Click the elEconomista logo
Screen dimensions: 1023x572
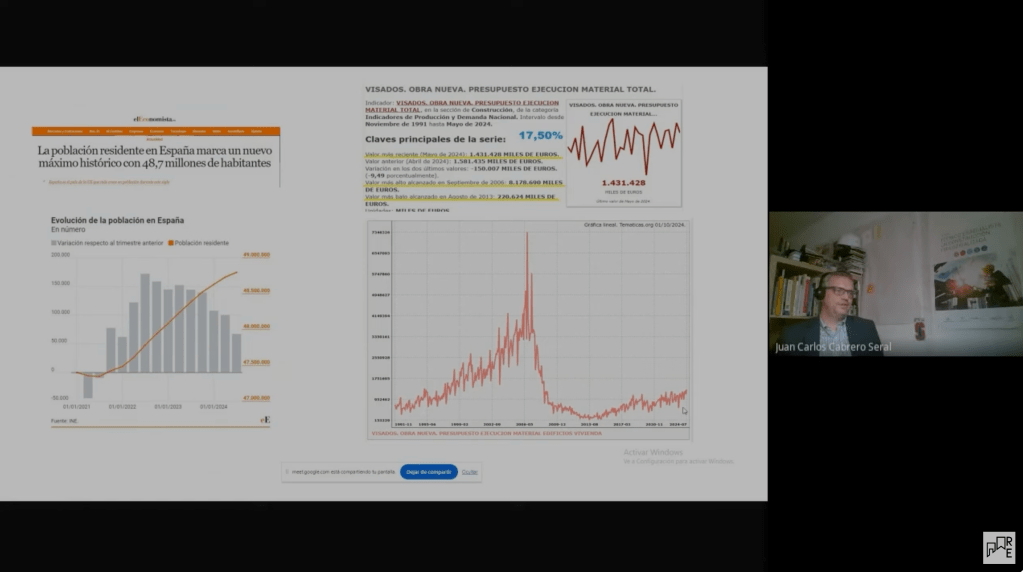coord(155,119)
